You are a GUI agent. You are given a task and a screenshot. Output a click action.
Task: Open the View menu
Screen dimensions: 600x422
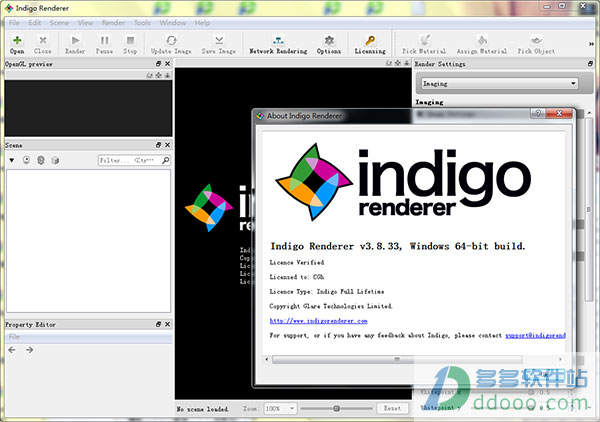click(85, 23)
